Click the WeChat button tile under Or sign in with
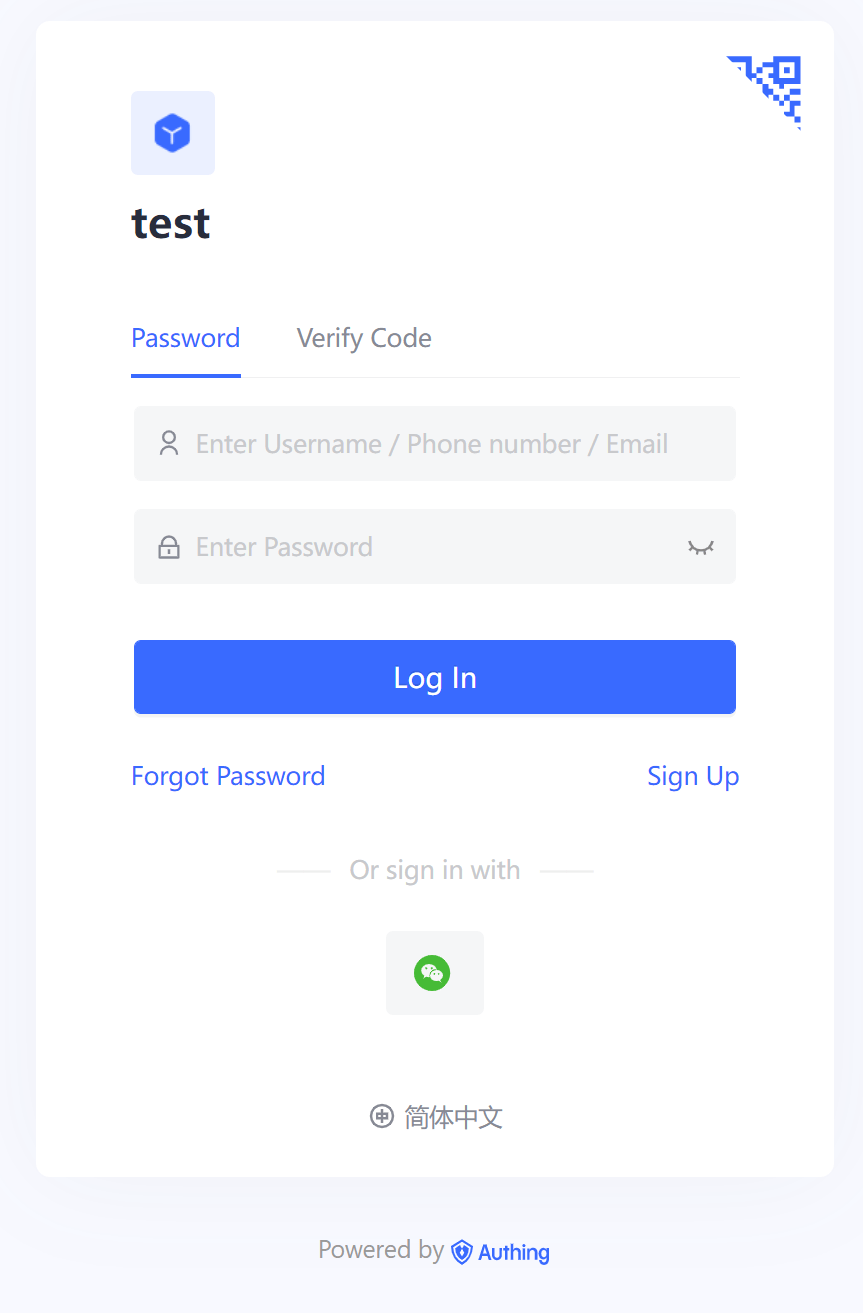Image resolution: width=863 pixels, height=1313 pixels. 434,971
